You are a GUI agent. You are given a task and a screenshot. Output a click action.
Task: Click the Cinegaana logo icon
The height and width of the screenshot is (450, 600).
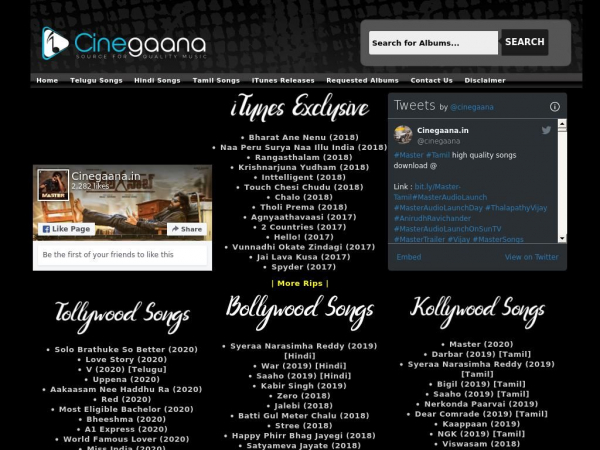coord(56,42)
